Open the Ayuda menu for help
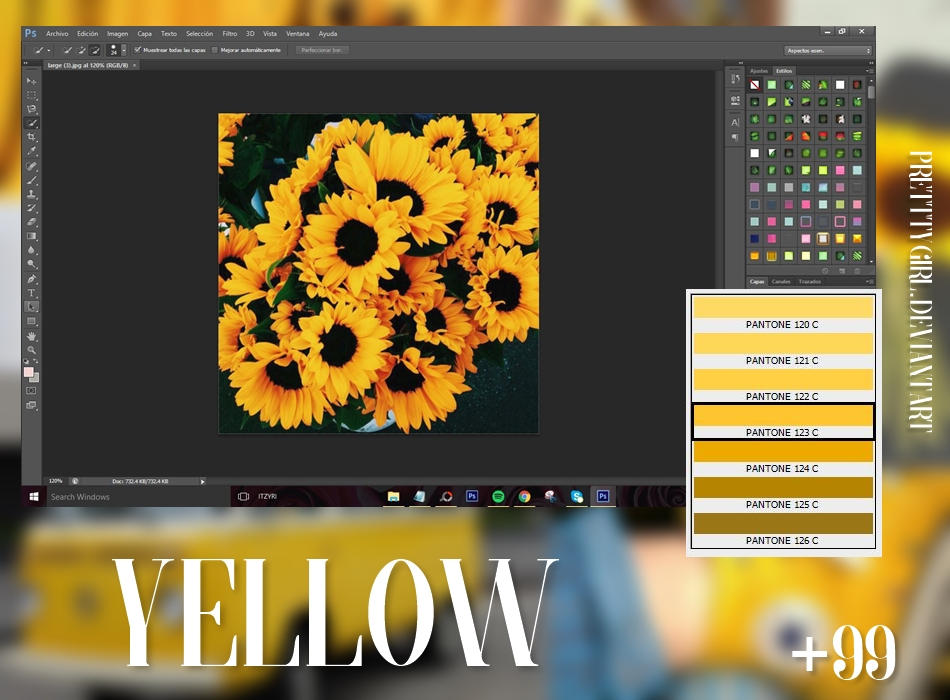The height and width of the screenshot is (700, 950). [x=328, y=33]
